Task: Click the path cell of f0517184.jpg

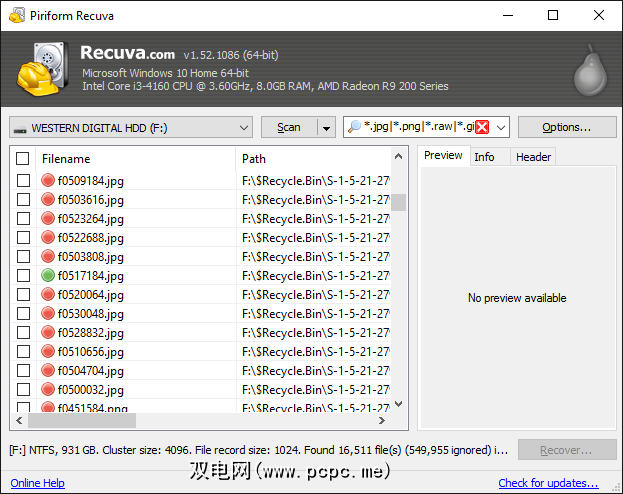Action: (314, 275)
